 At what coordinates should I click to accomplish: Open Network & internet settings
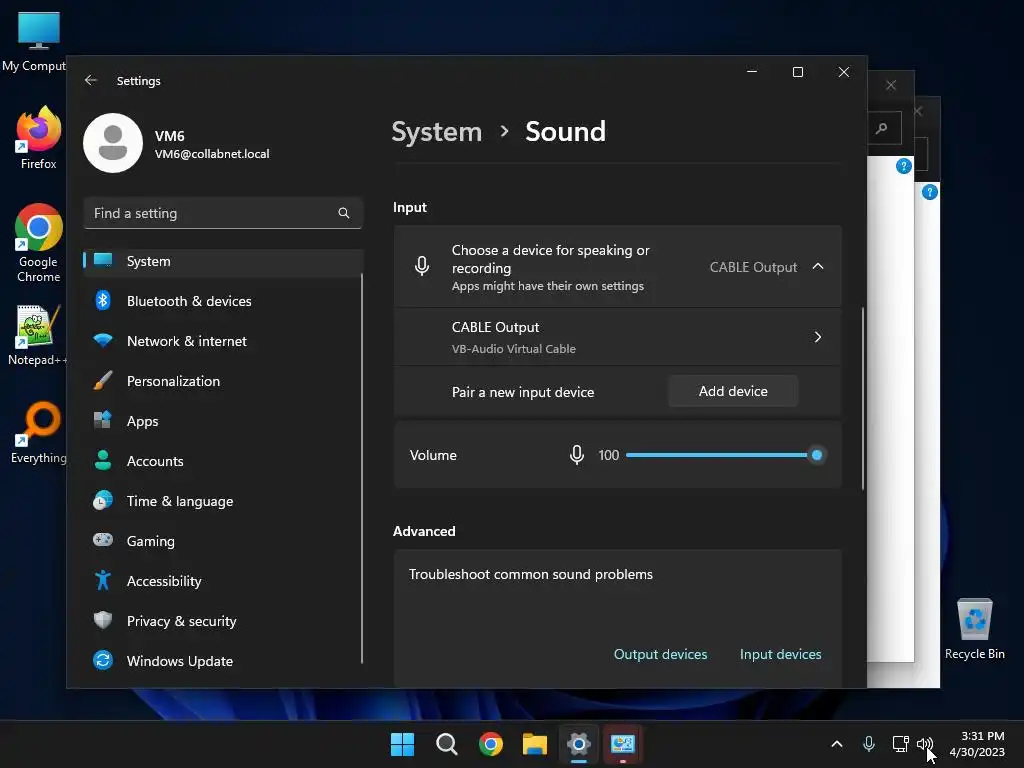(223, 340)
